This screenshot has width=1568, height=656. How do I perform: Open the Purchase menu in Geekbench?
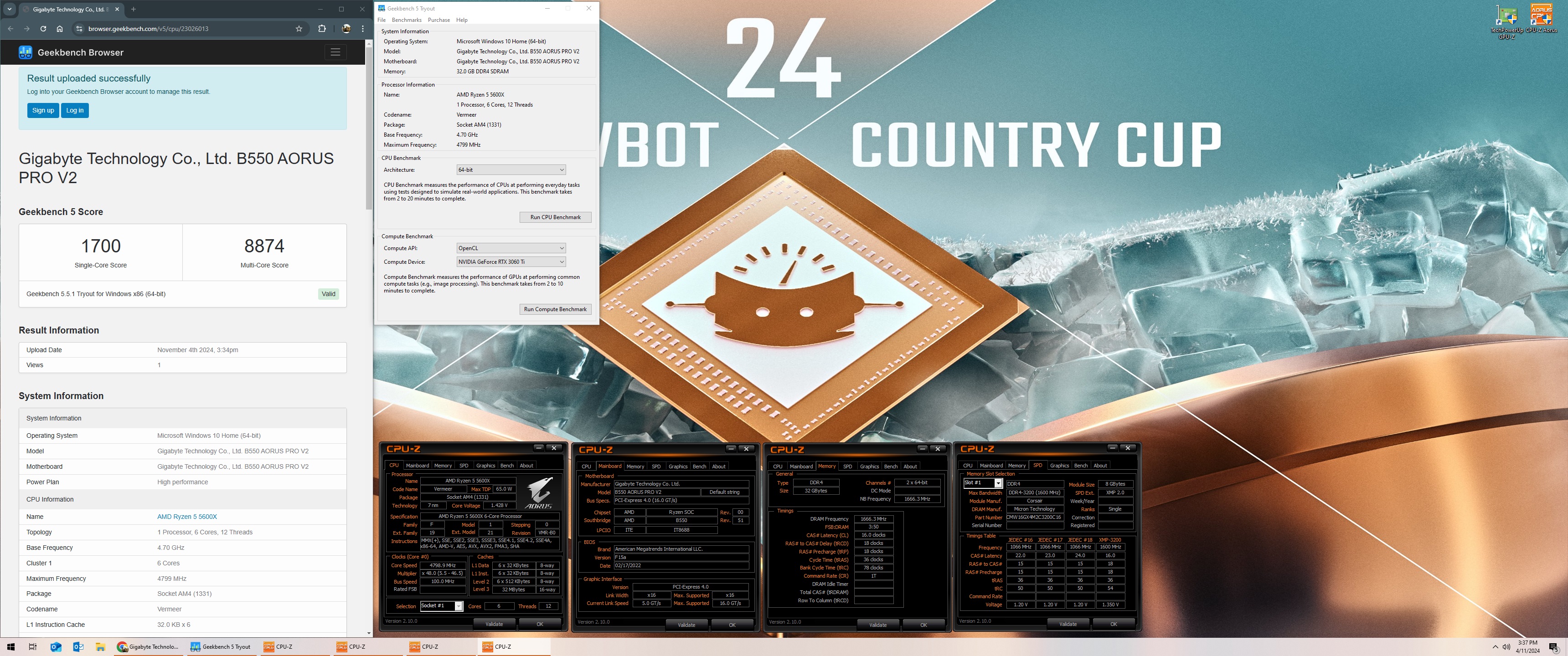point(439,20)
